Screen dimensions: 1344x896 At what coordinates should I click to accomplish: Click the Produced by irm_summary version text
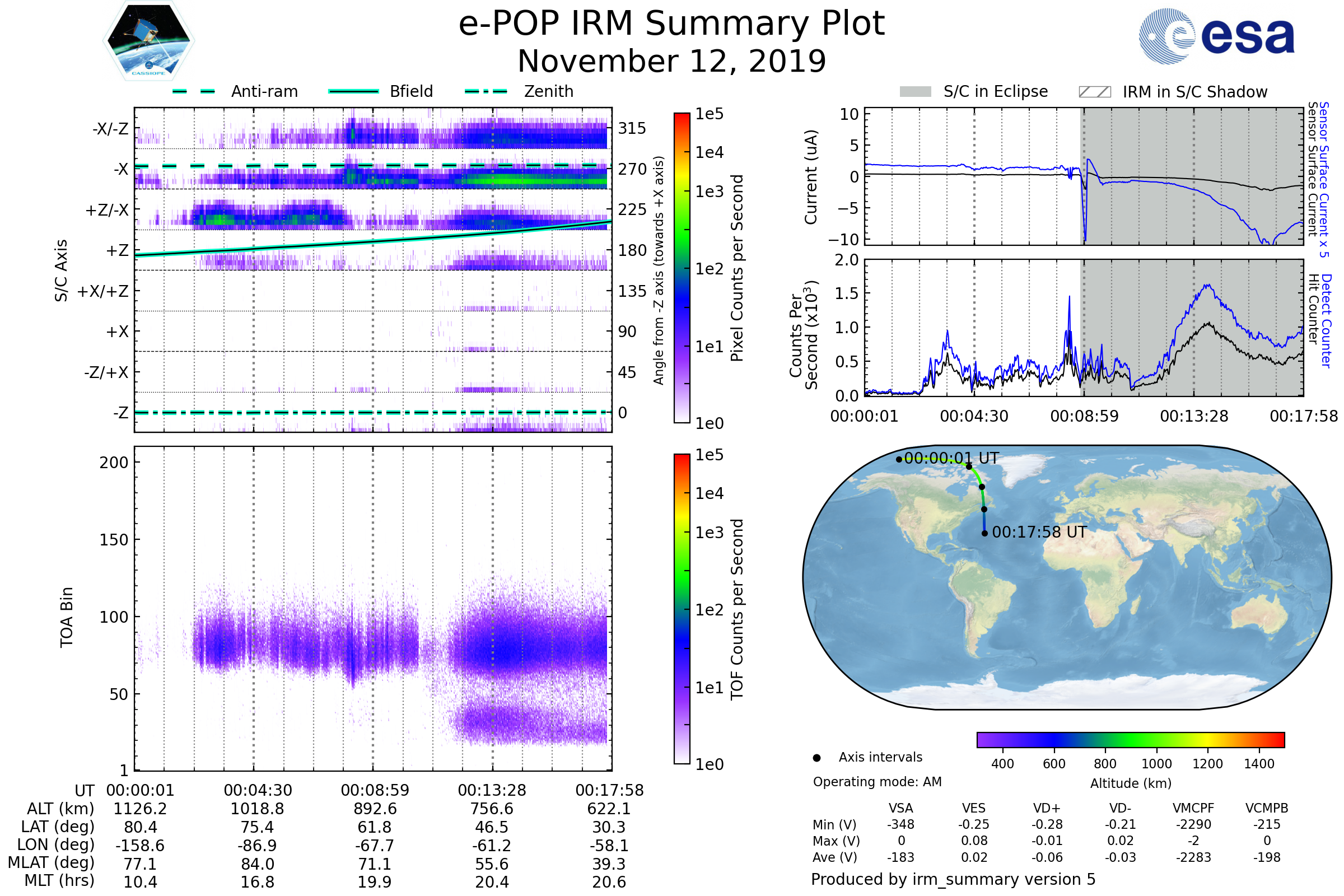point(953,879)
